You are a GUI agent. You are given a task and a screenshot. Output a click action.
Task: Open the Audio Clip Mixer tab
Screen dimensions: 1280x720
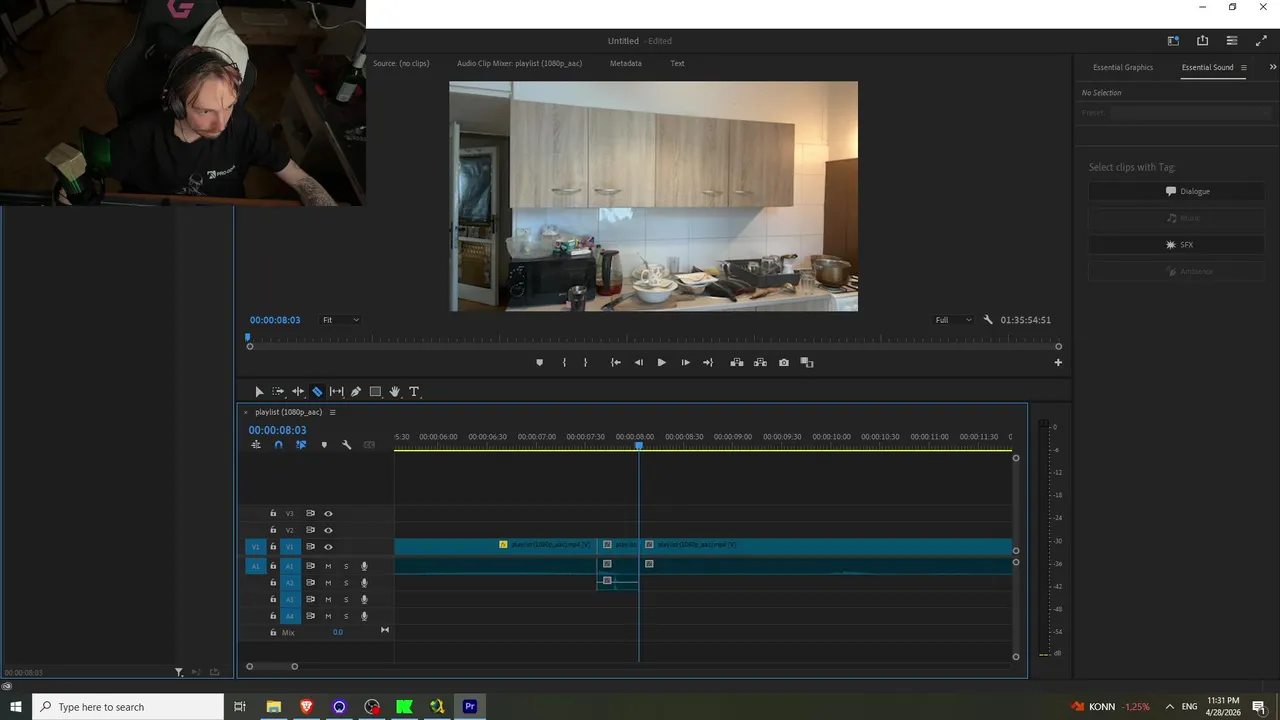click(x=519, y=63)
